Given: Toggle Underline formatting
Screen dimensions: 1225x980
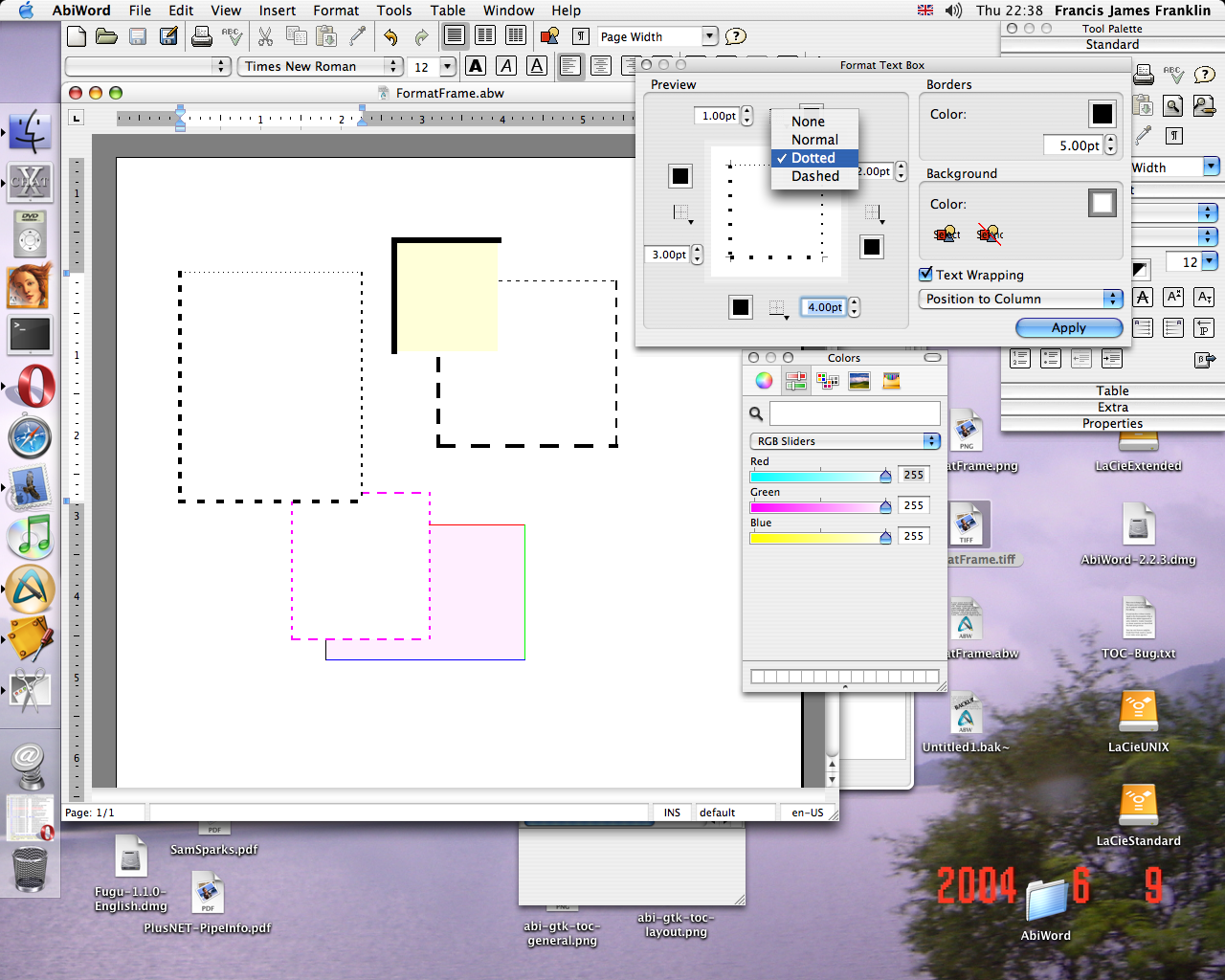Looking at the screenshot, I should (x=537, y=66).
